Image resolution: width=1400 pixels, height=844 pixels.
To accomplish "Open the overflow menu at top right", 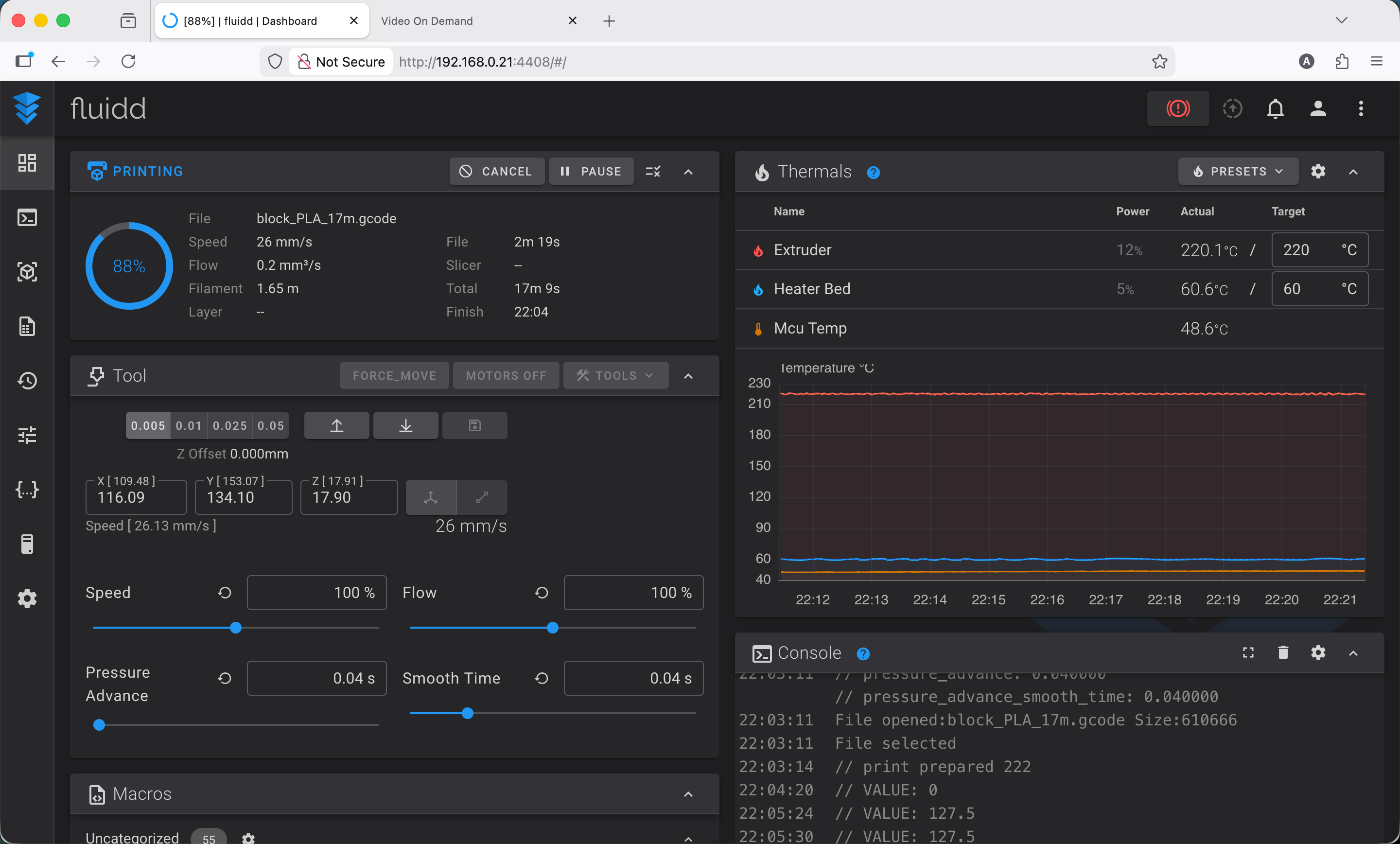I will point(1362,108).
